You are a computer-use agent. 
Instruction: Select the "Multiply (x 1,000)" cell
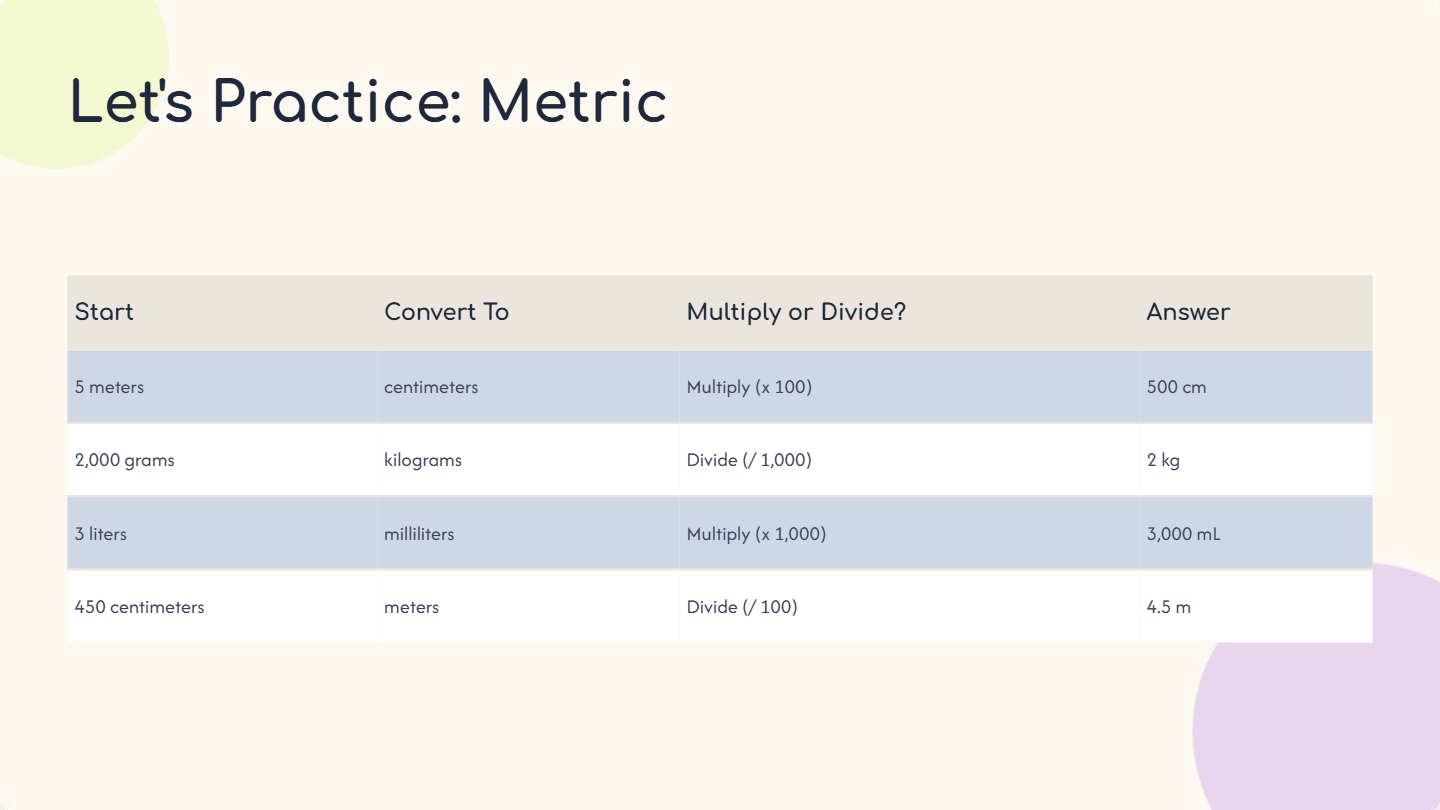[756, 534]
